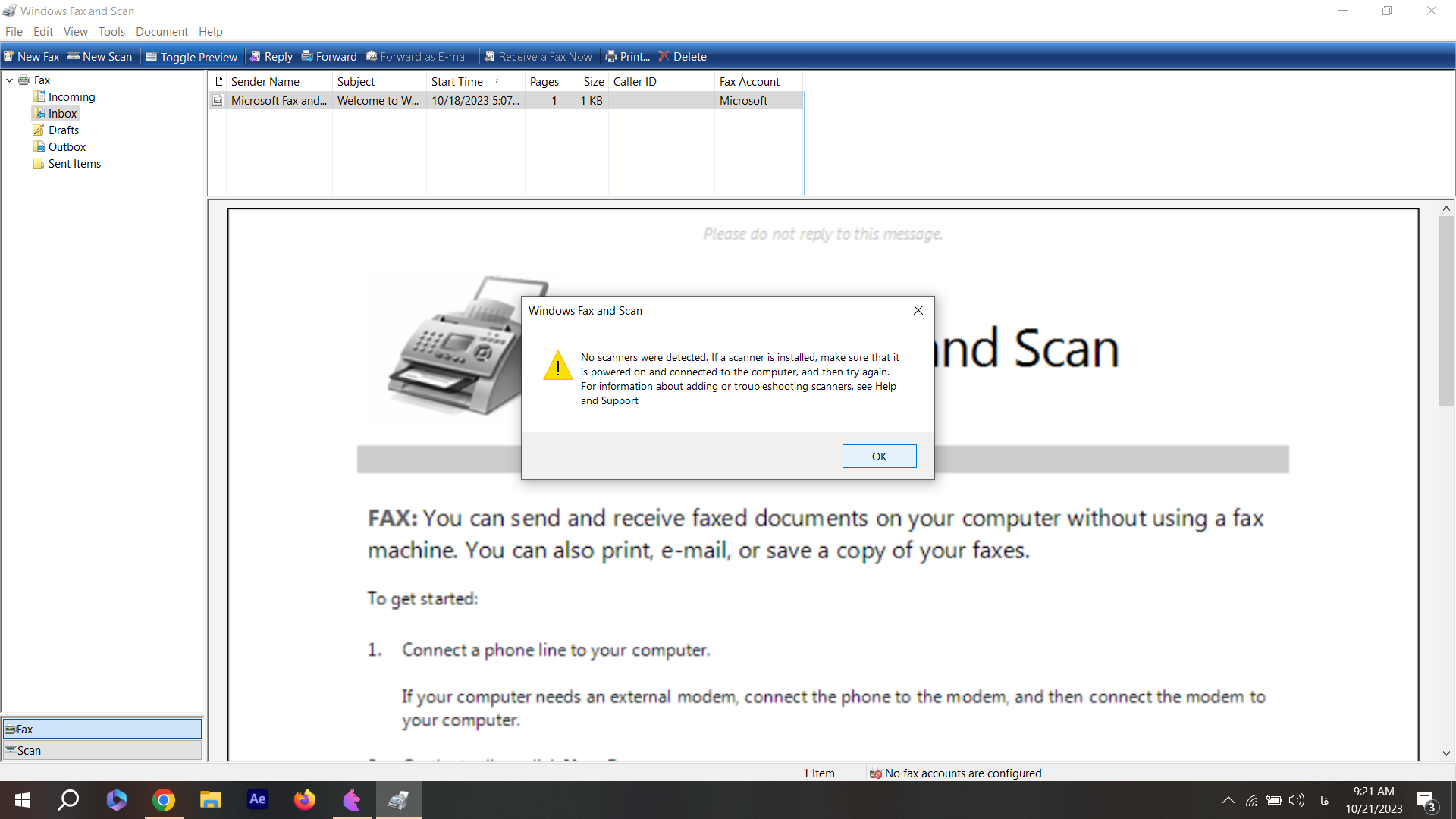Click the fax message row icon
Viewport: 1456px width, 819px height.
tap(218, 101)
